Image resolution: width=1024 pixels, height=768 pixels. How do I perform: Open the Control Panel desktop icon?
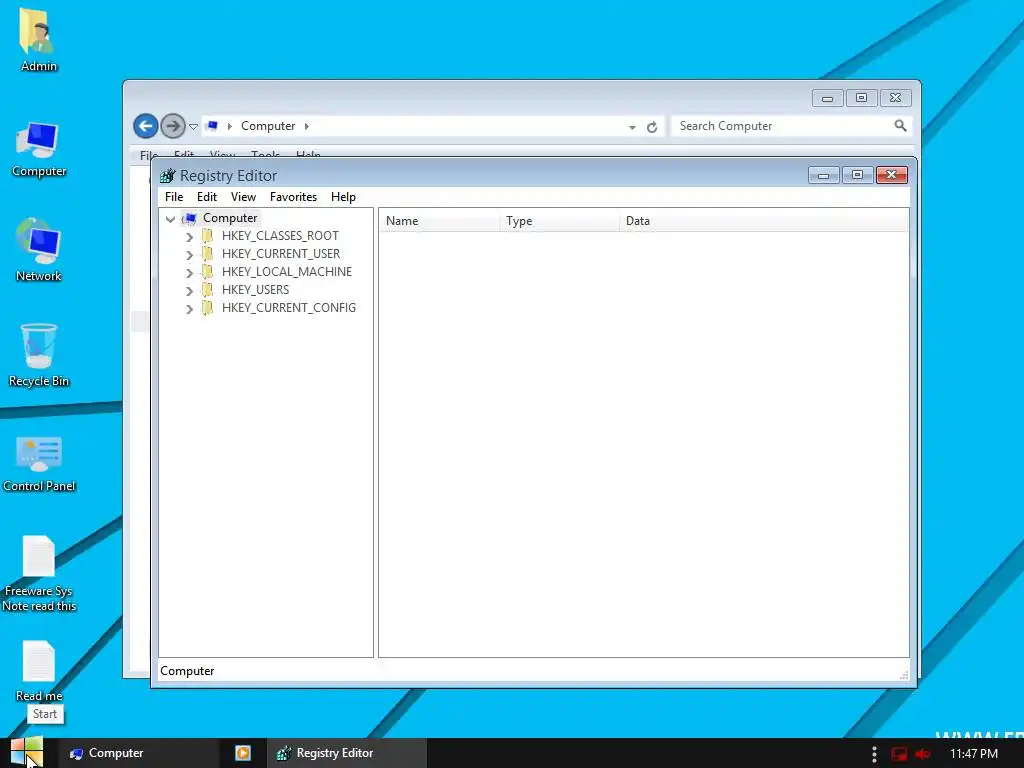pyautogui.click(x=39, y=462)
